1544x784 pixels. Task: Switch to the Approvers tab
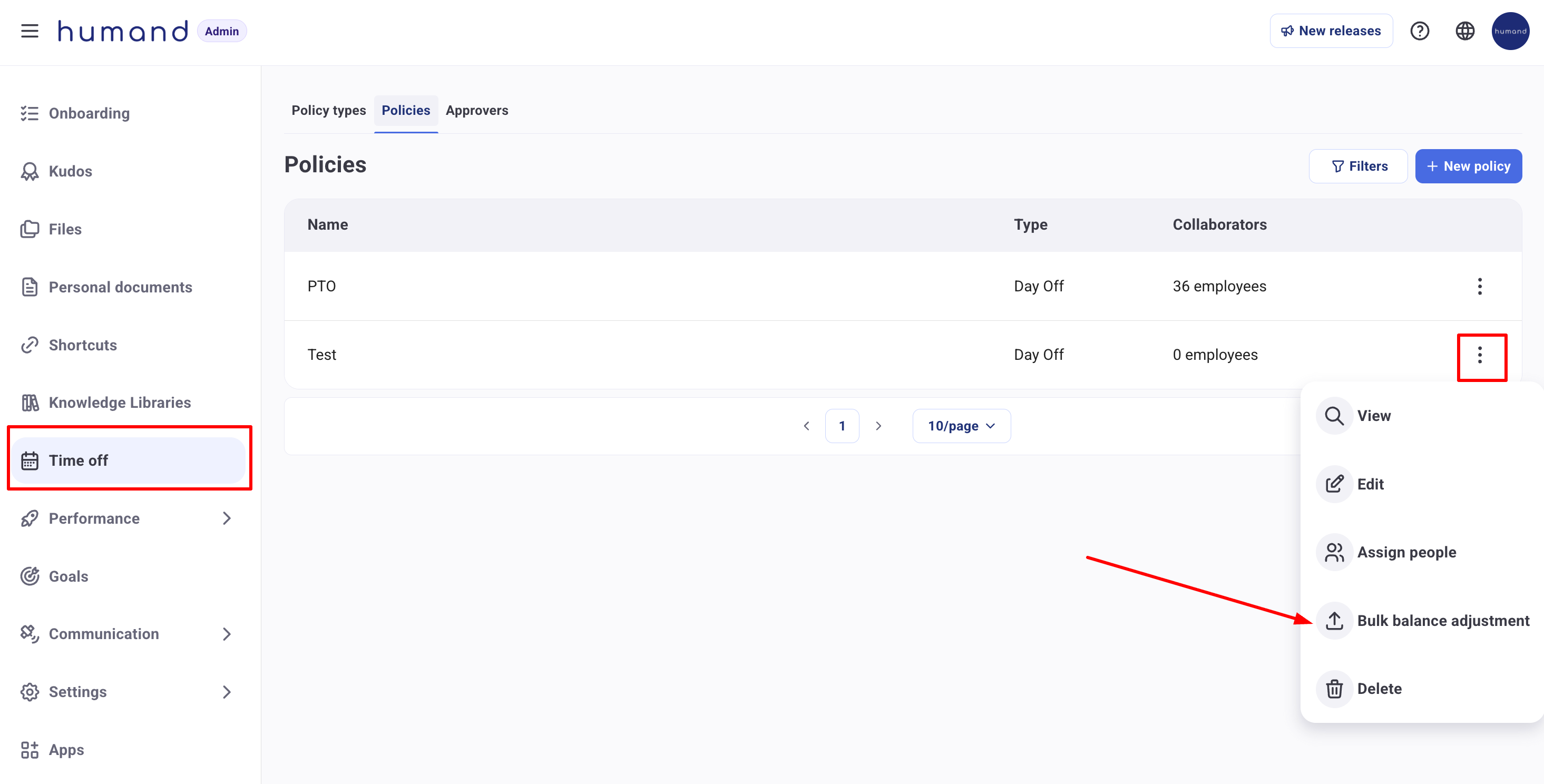coord(476,110)
